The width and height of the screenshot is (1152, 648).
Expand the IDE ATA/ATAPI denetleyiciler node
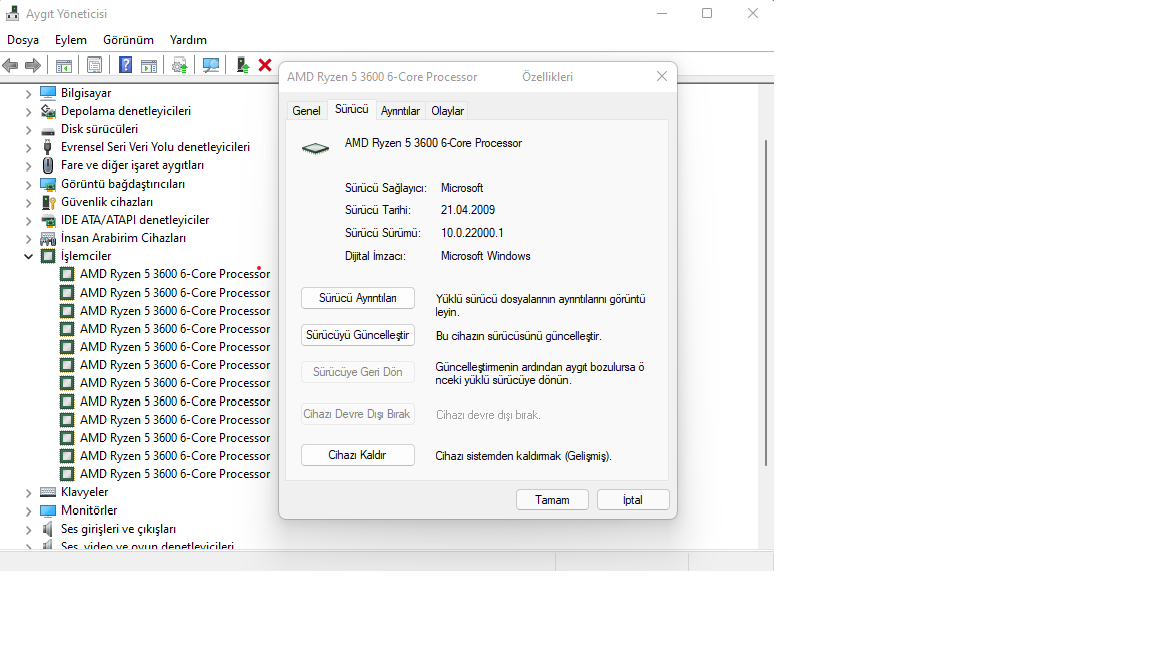(x=28, y=220)
